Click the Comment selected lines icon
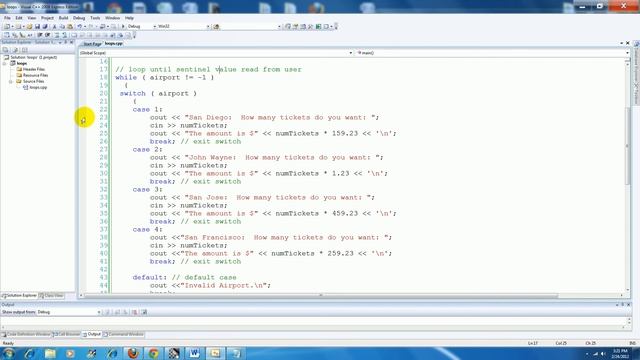Viewport: 640px width, 360px height. (x=57, y=36)
